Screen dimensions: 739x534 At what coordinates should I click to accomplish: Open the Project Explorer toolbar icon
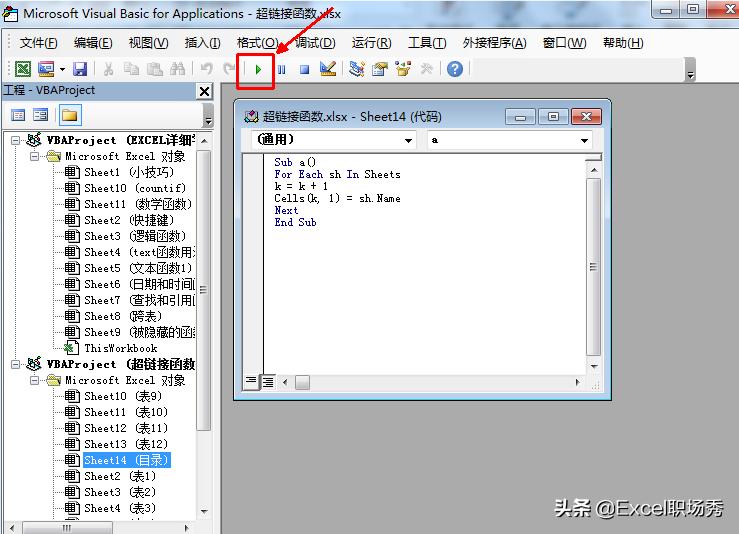357,69
